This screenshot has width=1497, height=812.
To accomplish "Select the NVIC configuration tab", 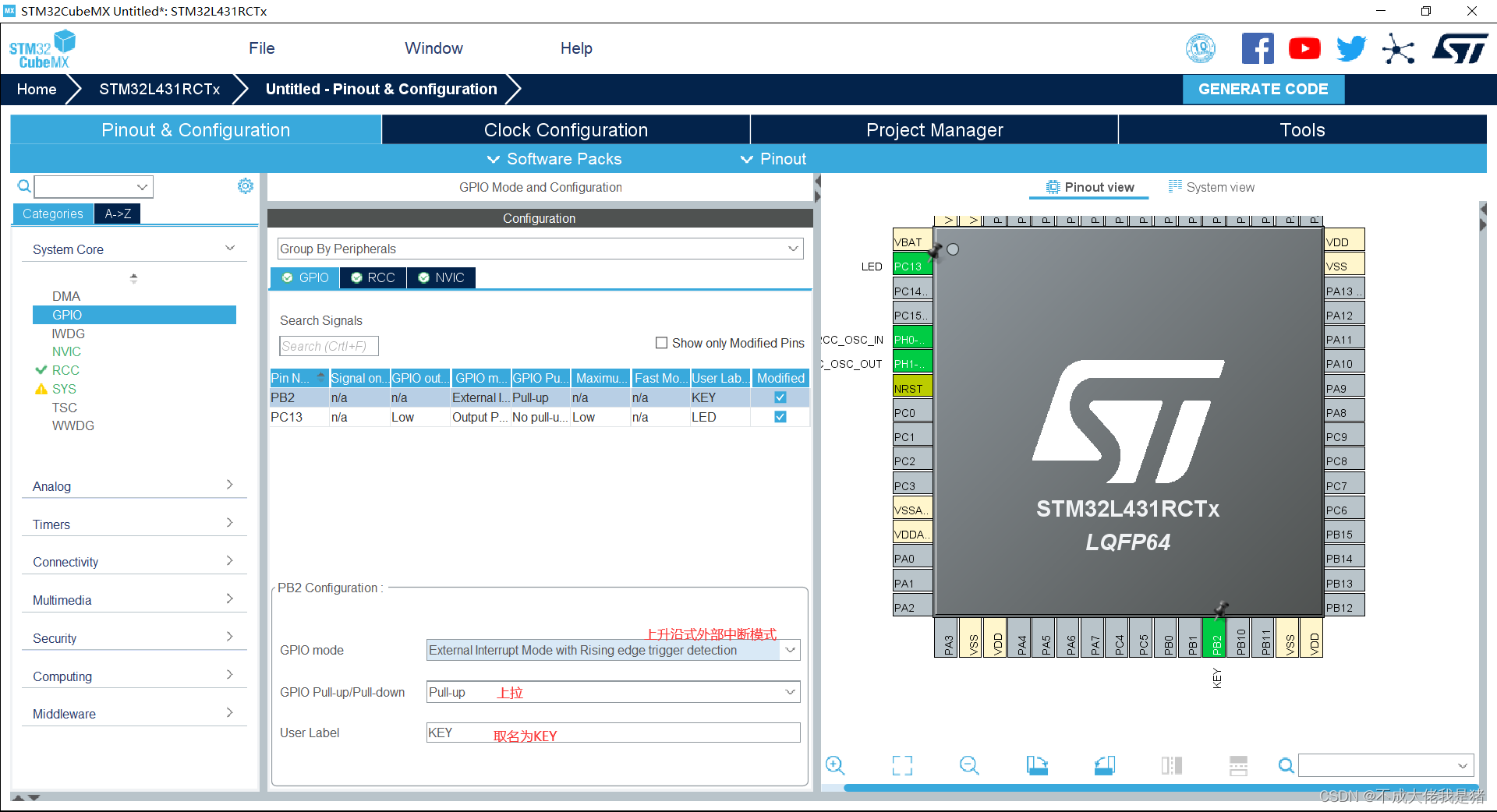I will tap(441, 277).
